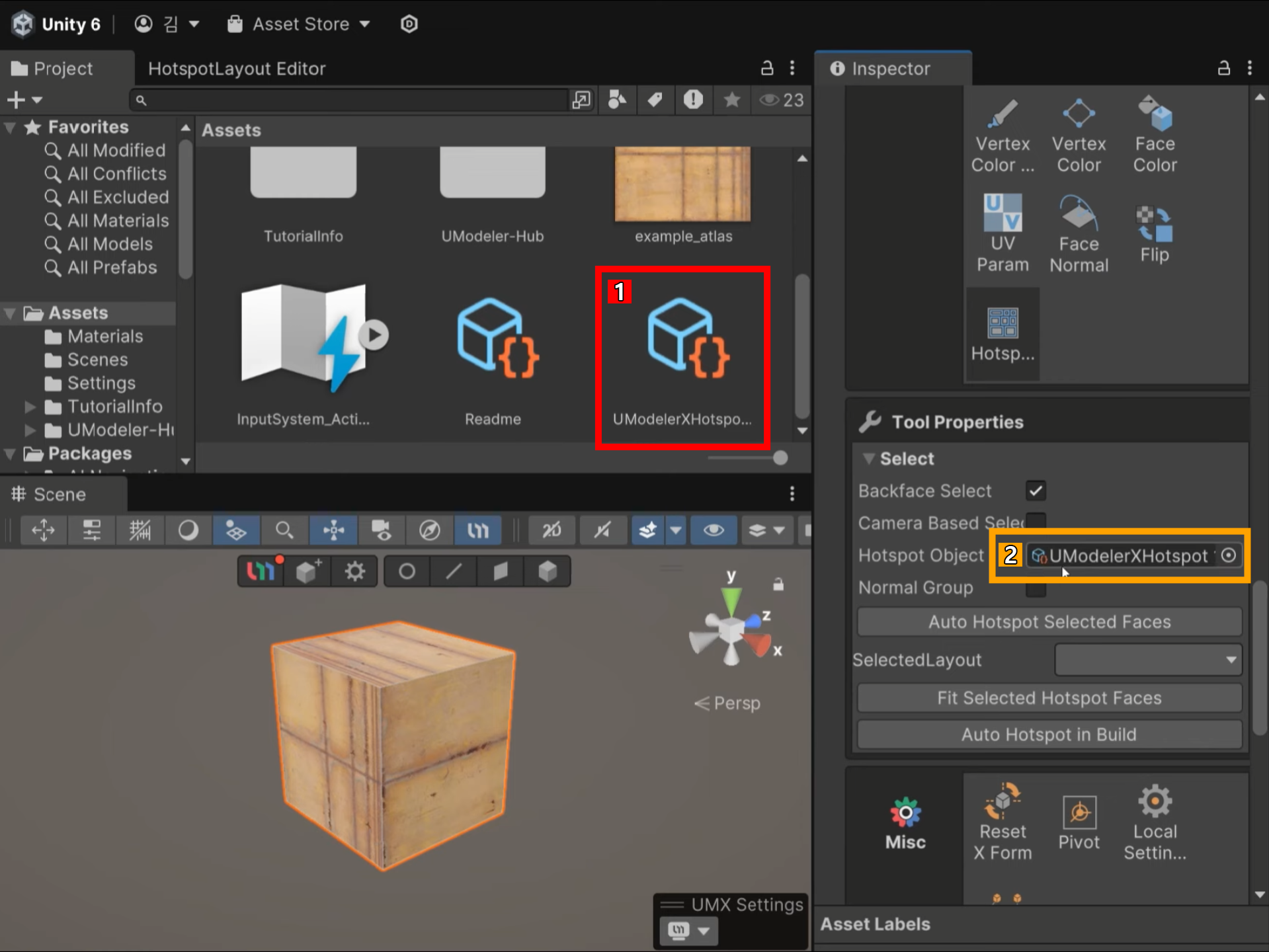1269x952 pixels.
Task: Open the SelectedLayout dropdown
Action: click(x=1148, y=660)
